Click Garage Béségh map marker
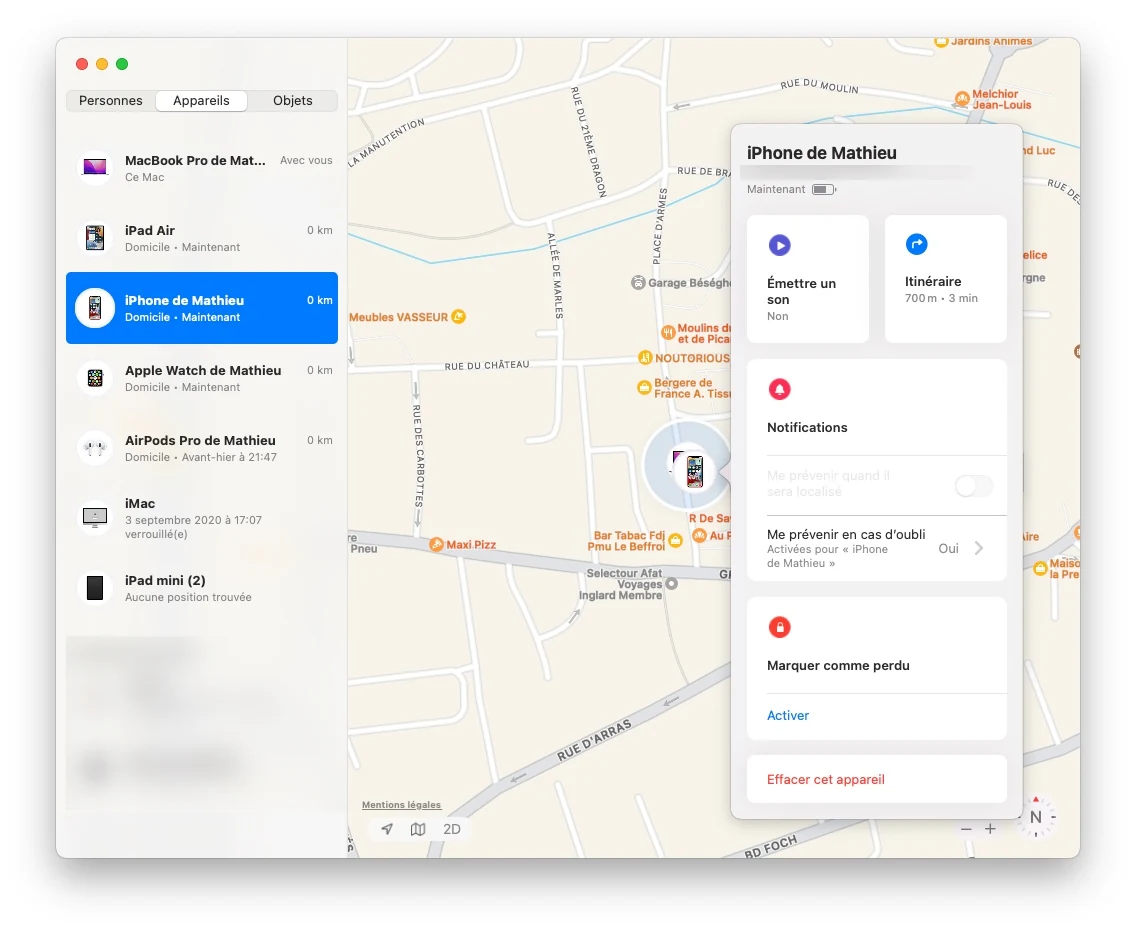Screen dimensions: 1136x932 tap(638, 283)
